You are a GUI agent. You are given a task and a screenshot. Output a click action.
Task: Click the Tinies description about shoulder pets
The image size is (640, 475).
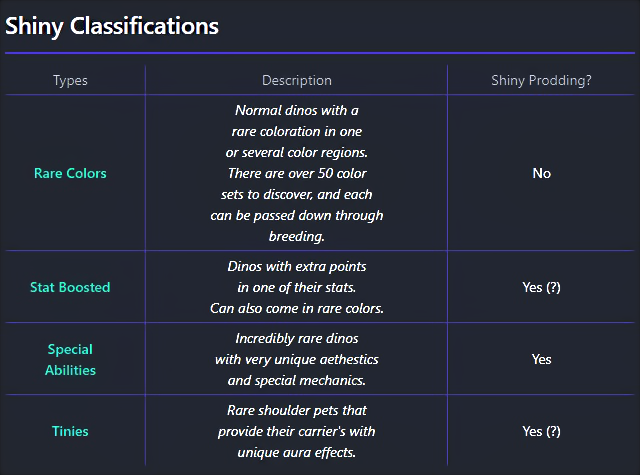click(297, 431)
